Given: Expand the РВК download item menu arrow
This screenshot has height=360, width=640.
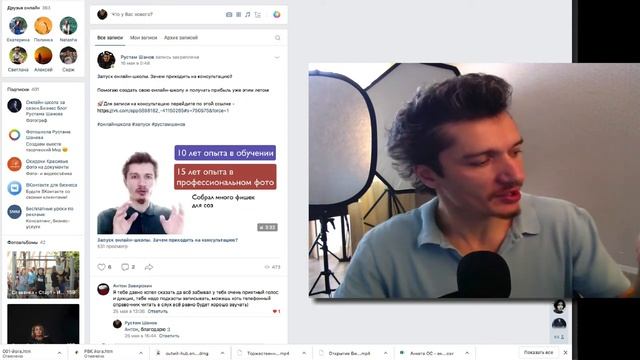Looking at the screenshot, I should pos(141,353).
